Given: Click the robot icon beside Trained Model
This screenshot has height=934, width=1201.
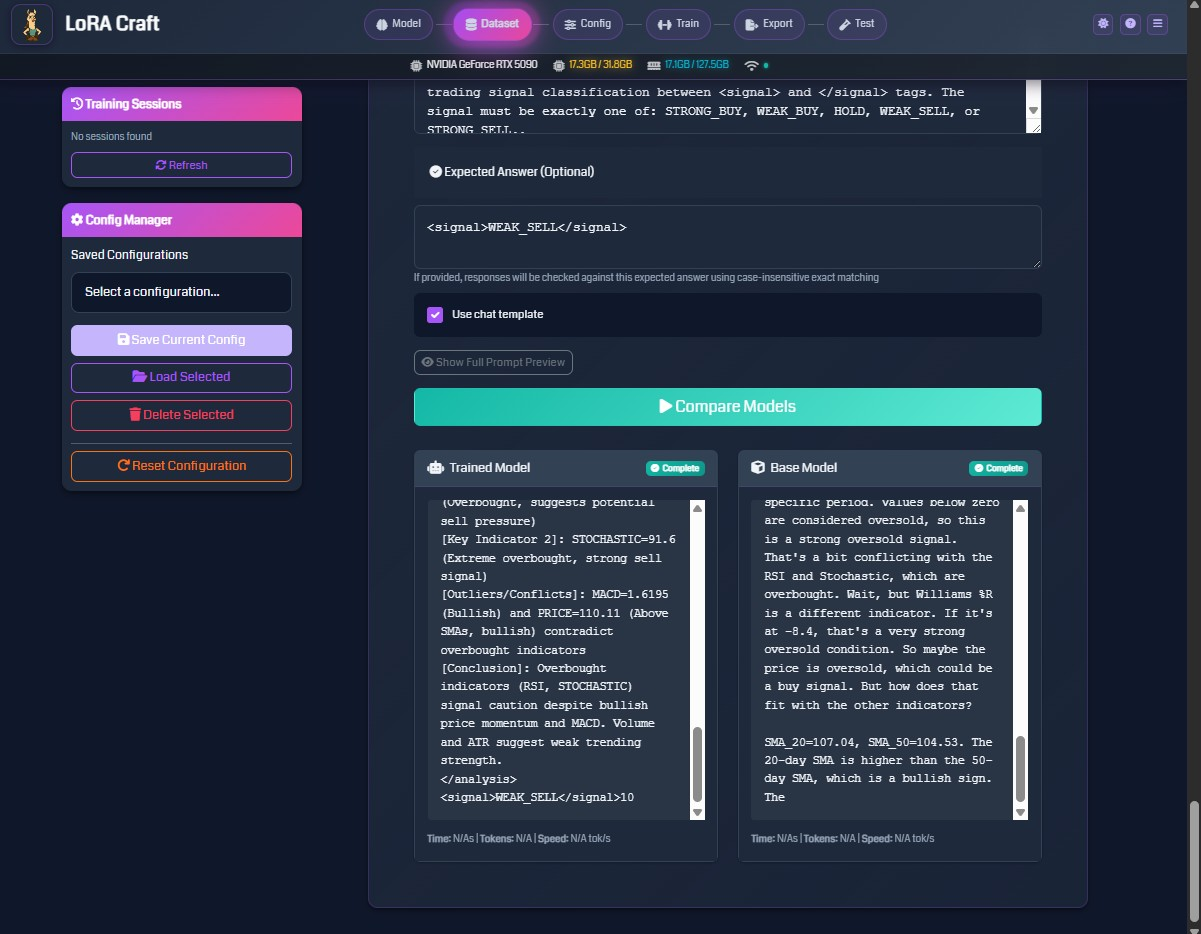Looking at the screenshot, I should [x=435, y=467].
